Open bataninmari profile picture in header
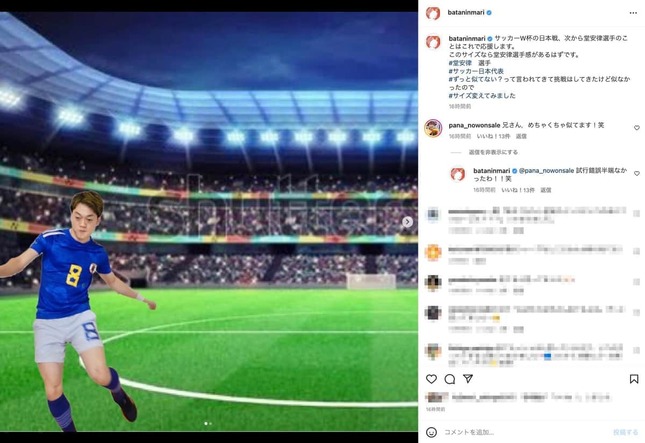 click(433, 13)
